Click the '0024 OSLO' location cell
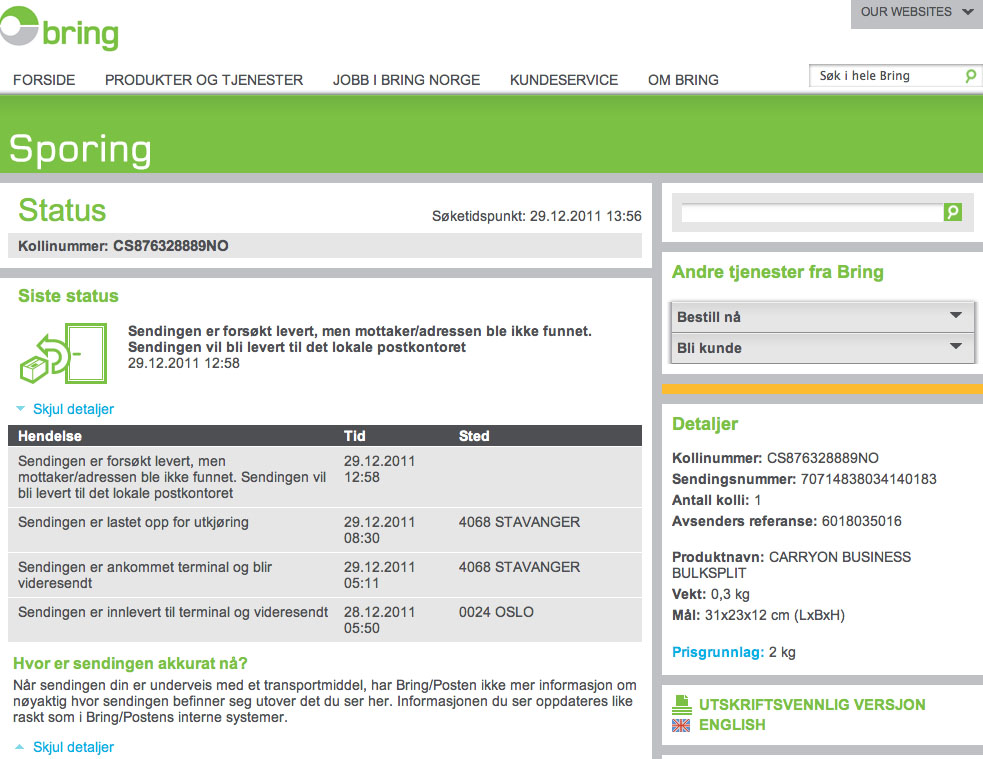This screenshot has width=983, height=759. pyautogui.click(x=496, y=612)
